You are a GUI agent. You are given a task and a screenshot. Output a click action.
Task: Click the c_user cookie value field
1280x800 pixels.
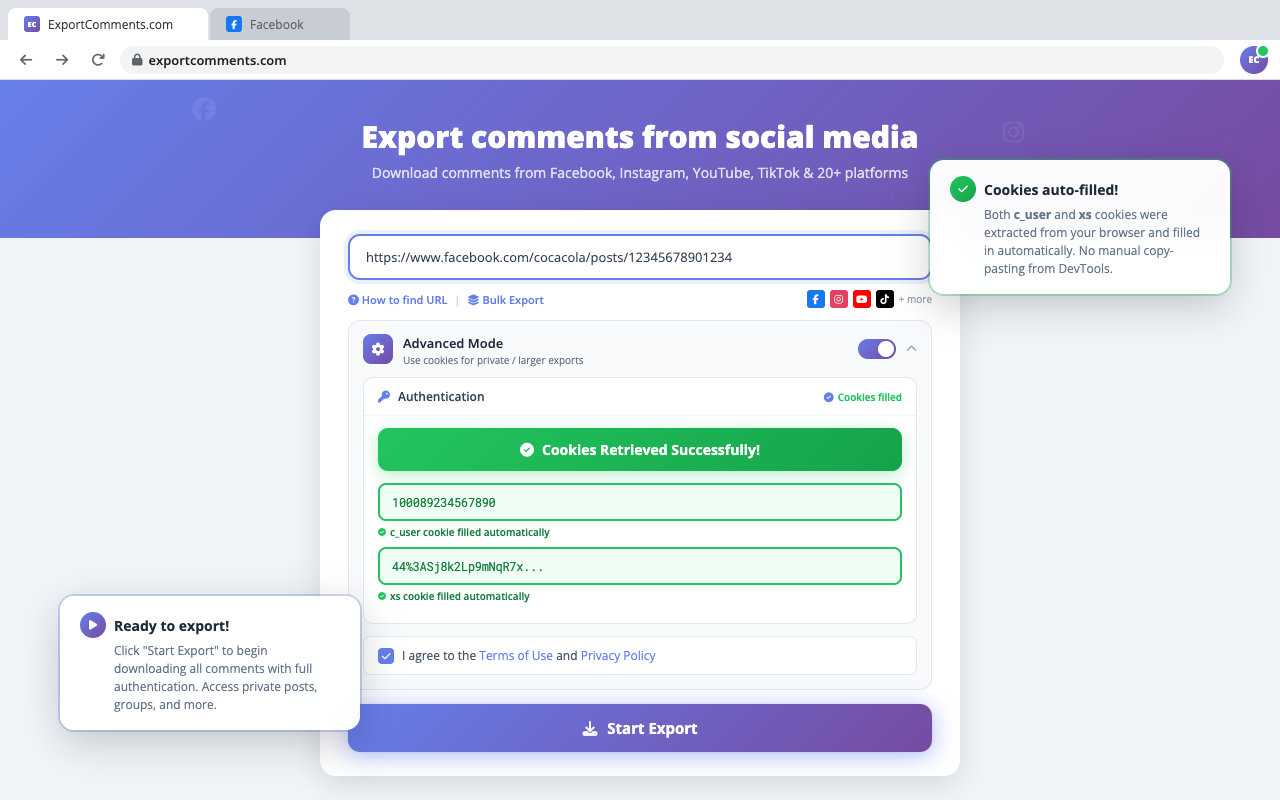point(640,502)
